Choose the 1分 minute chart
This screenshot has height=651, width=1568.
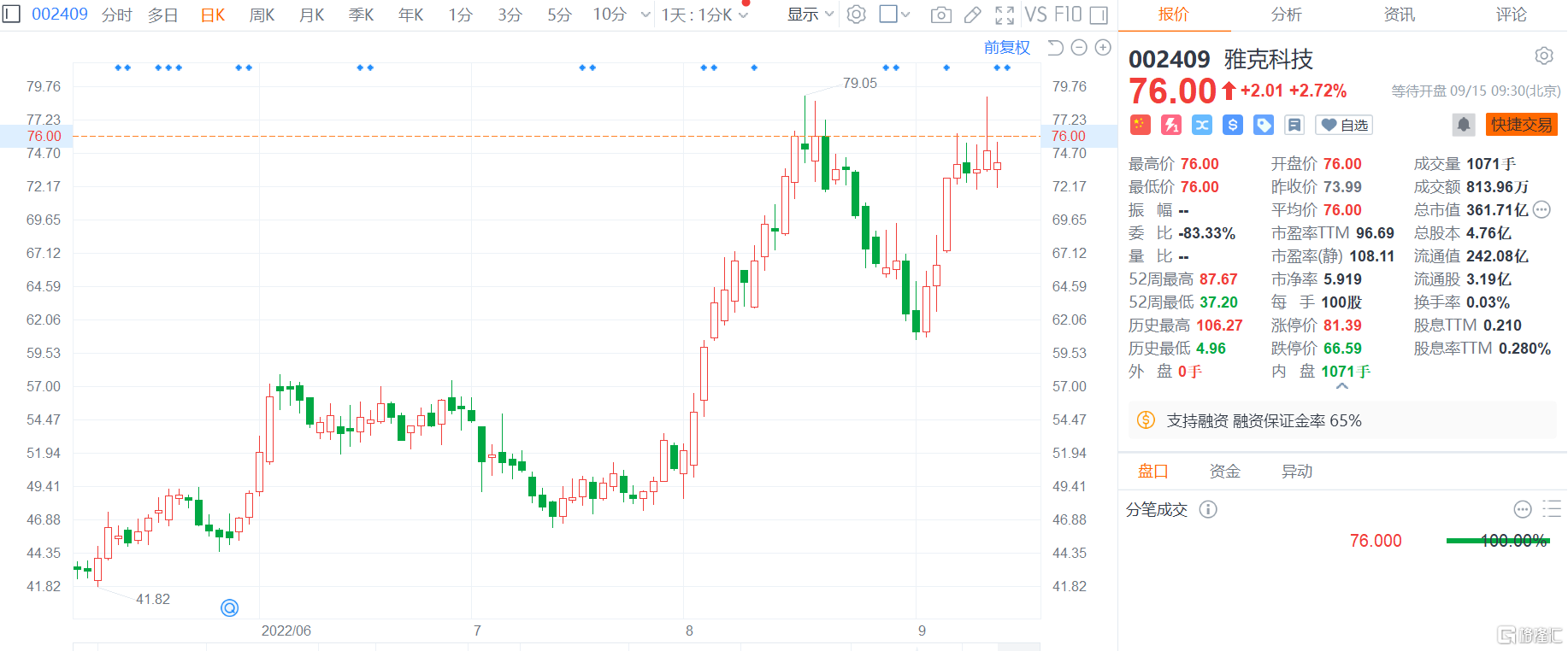coord(460,15)
